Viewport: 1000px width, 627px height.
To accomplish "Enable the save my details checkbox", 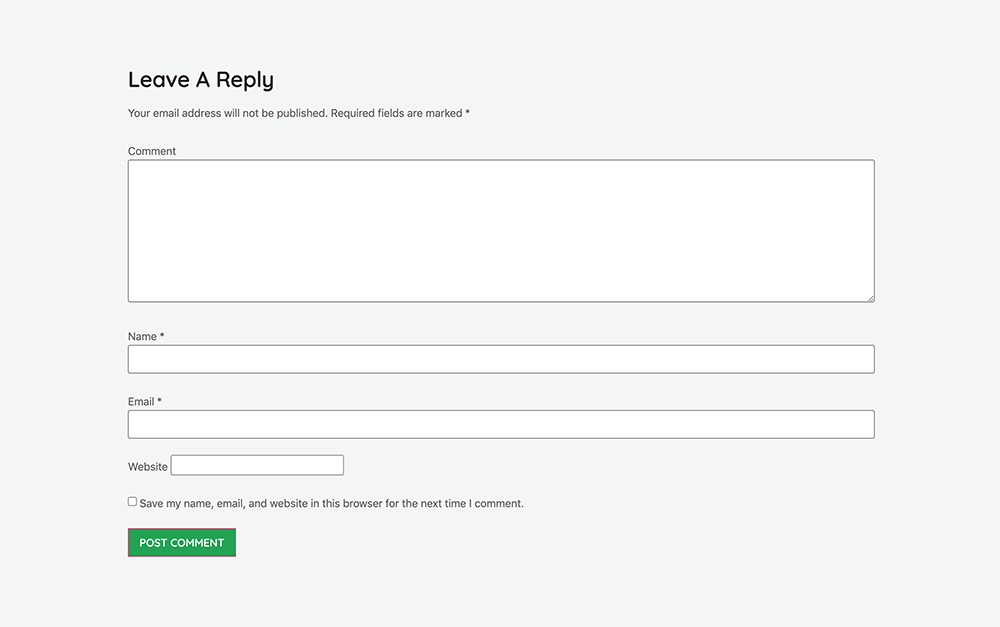I will [x=132, y=502].
